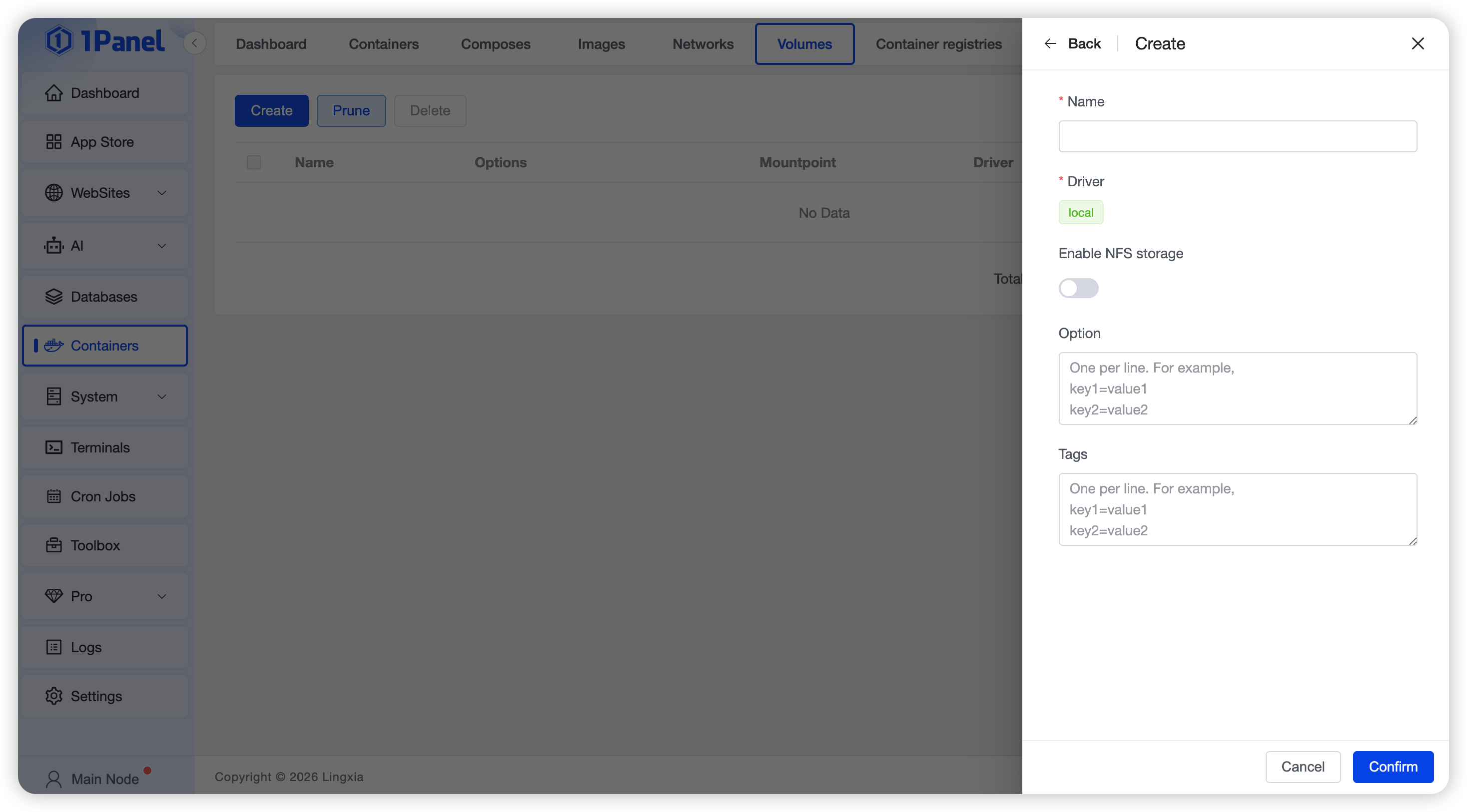Open Settings gear icon in sidebar

click(53, 696)
